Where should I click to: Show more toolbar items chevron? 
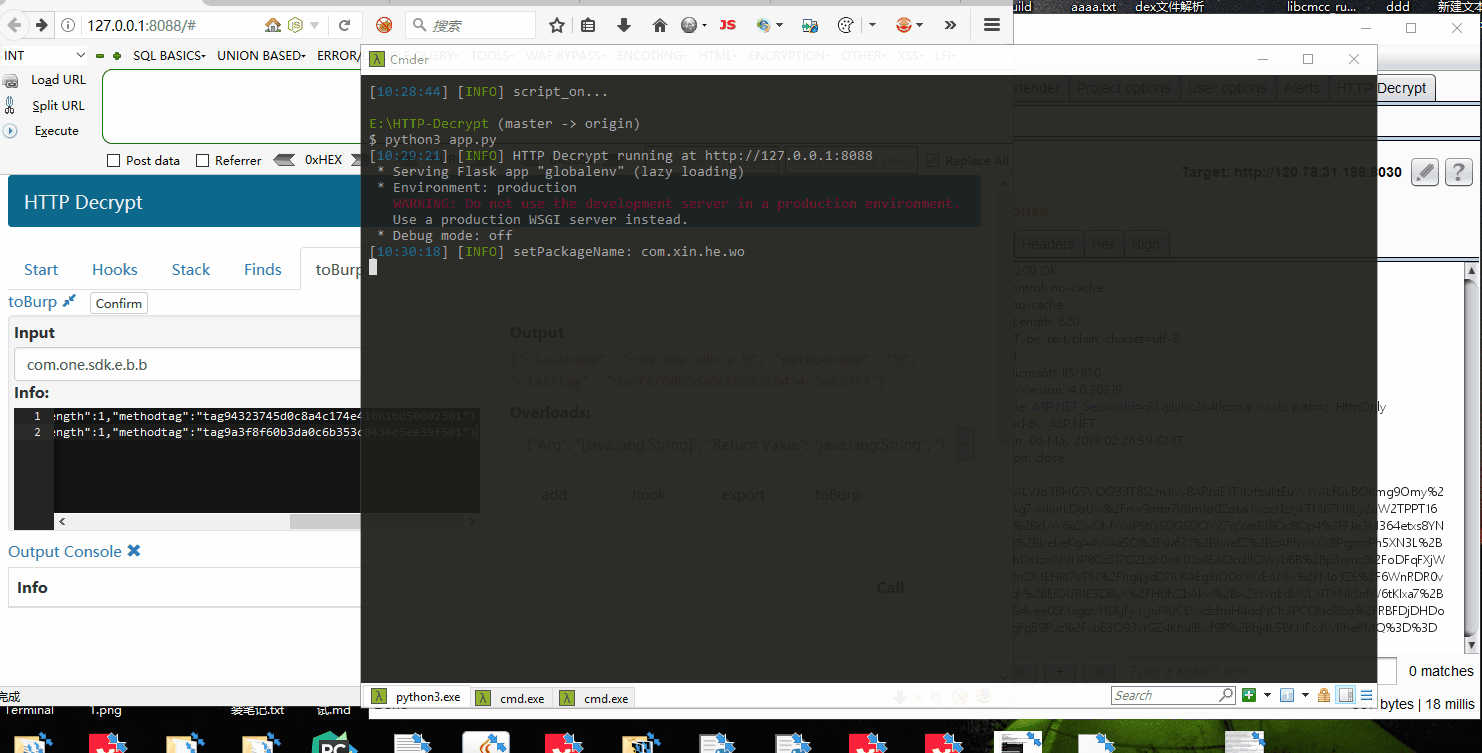pyautogui.click(x=950, y=25)
